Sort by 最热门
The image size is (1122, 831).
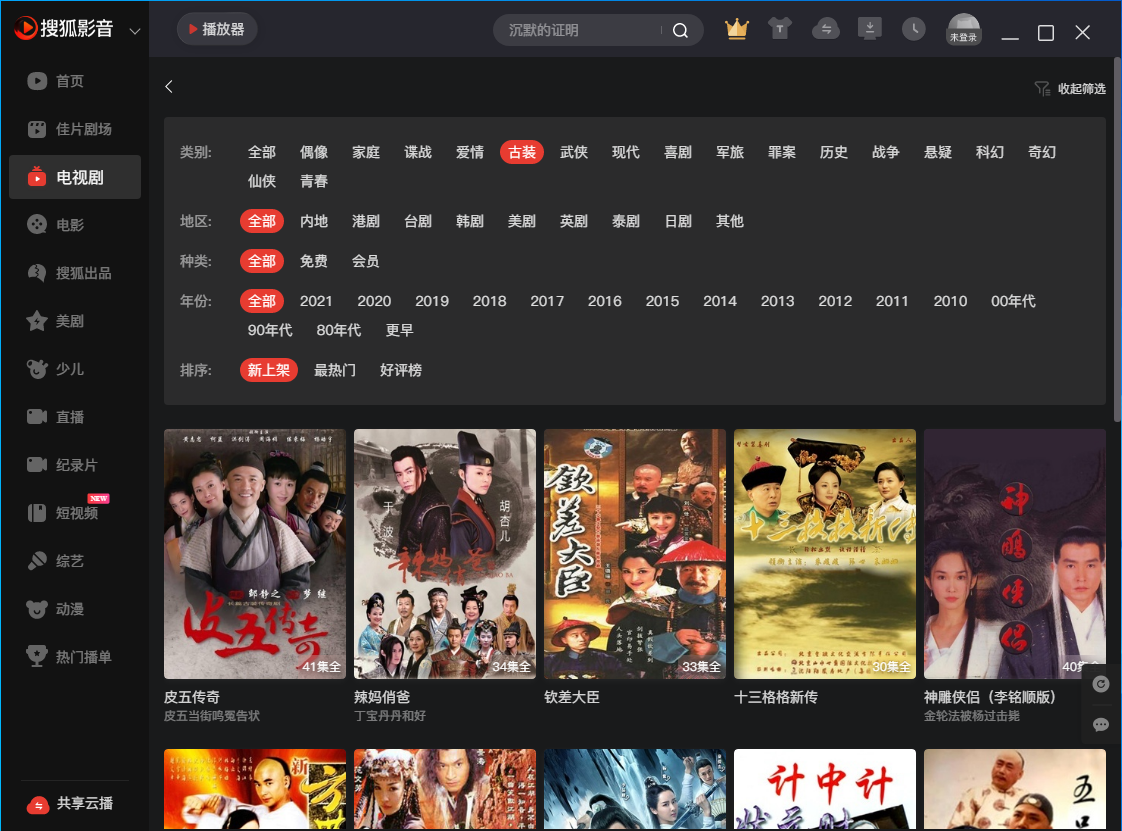click(334, 369)
